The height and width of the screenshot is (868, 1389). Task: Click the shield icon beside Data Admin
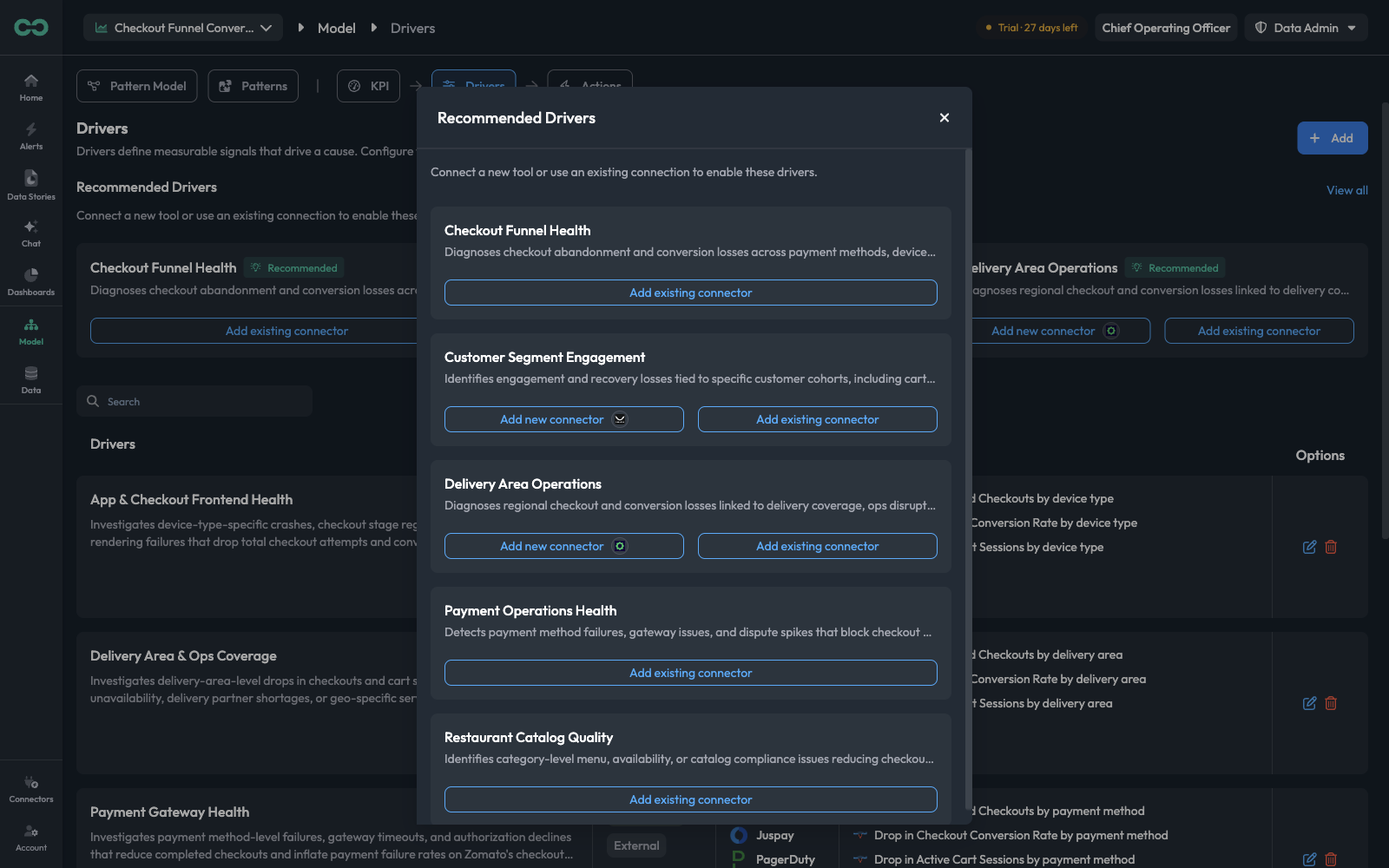coord(1261,28)
